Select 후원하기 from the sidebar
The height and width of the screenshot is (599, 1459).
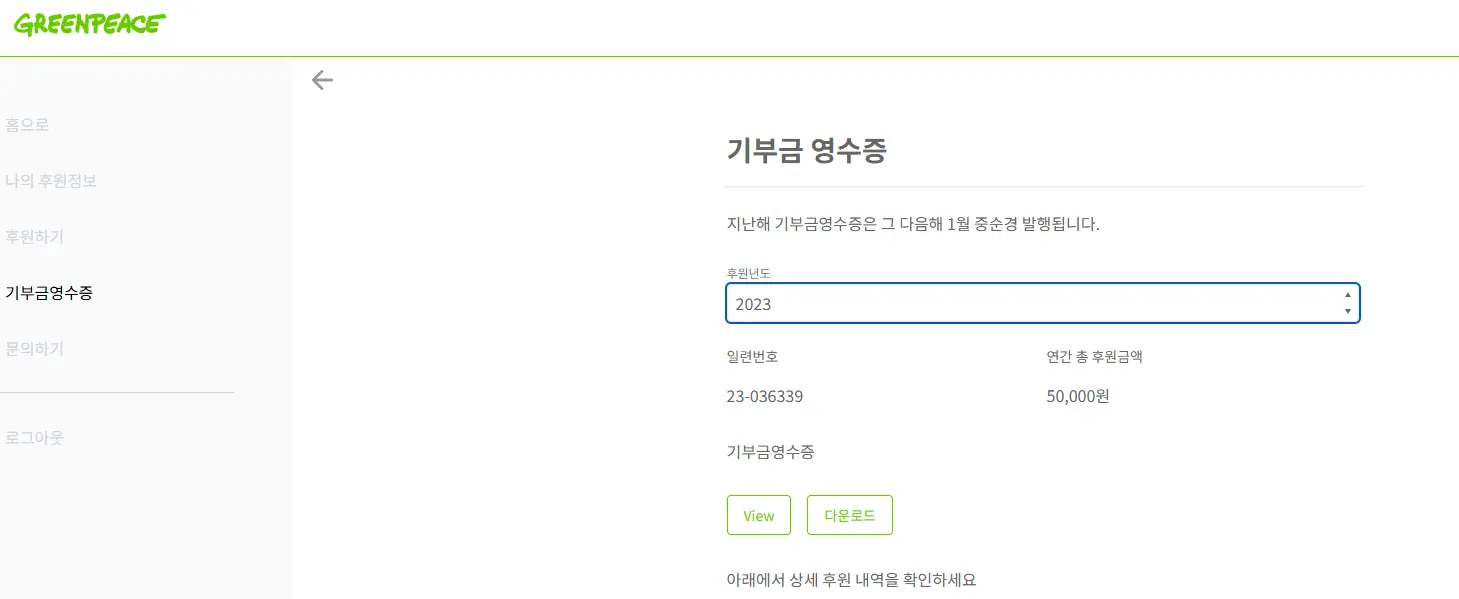tap(35, 236)
